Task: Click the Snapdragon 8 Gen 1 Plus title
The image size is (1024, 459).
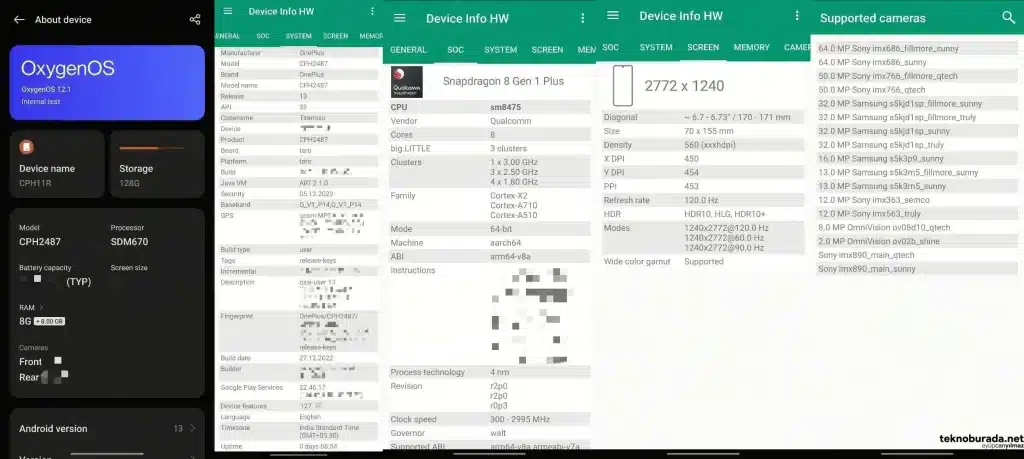Action: click(504, 81)
